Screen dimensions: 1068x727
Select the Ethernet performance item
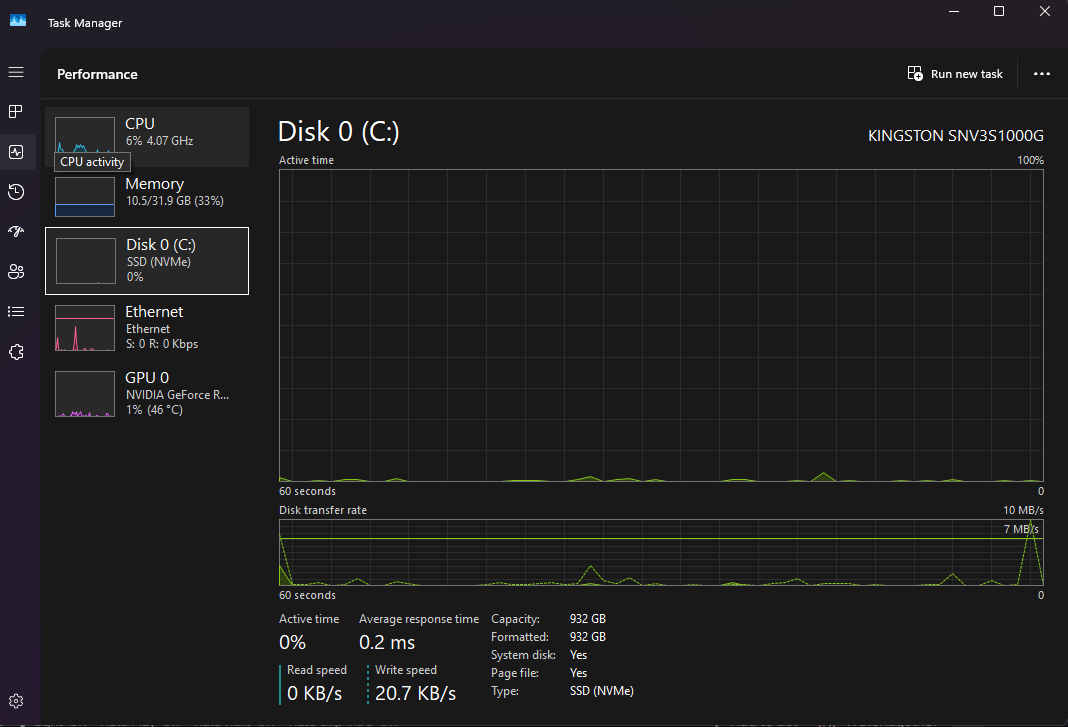coord(147,328)
